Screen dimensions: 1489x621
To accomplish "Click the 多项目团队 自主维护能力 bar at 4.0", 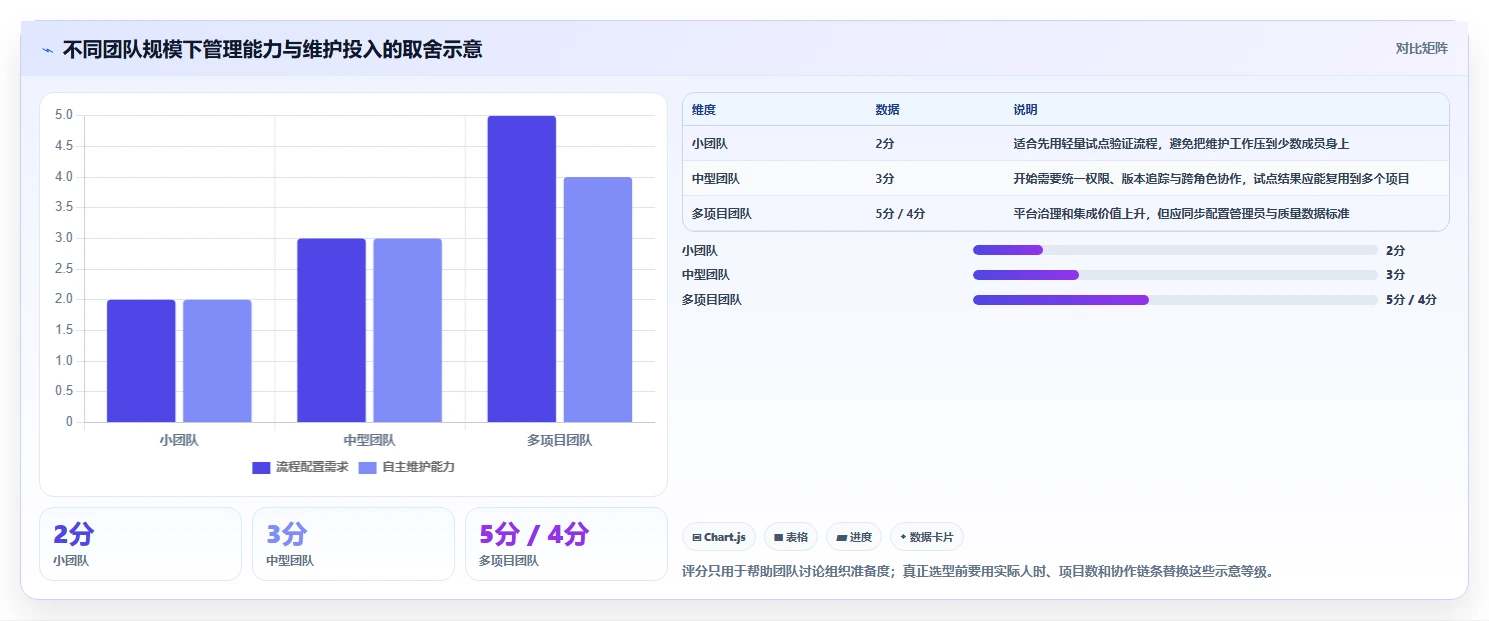I will pos(598,300).
